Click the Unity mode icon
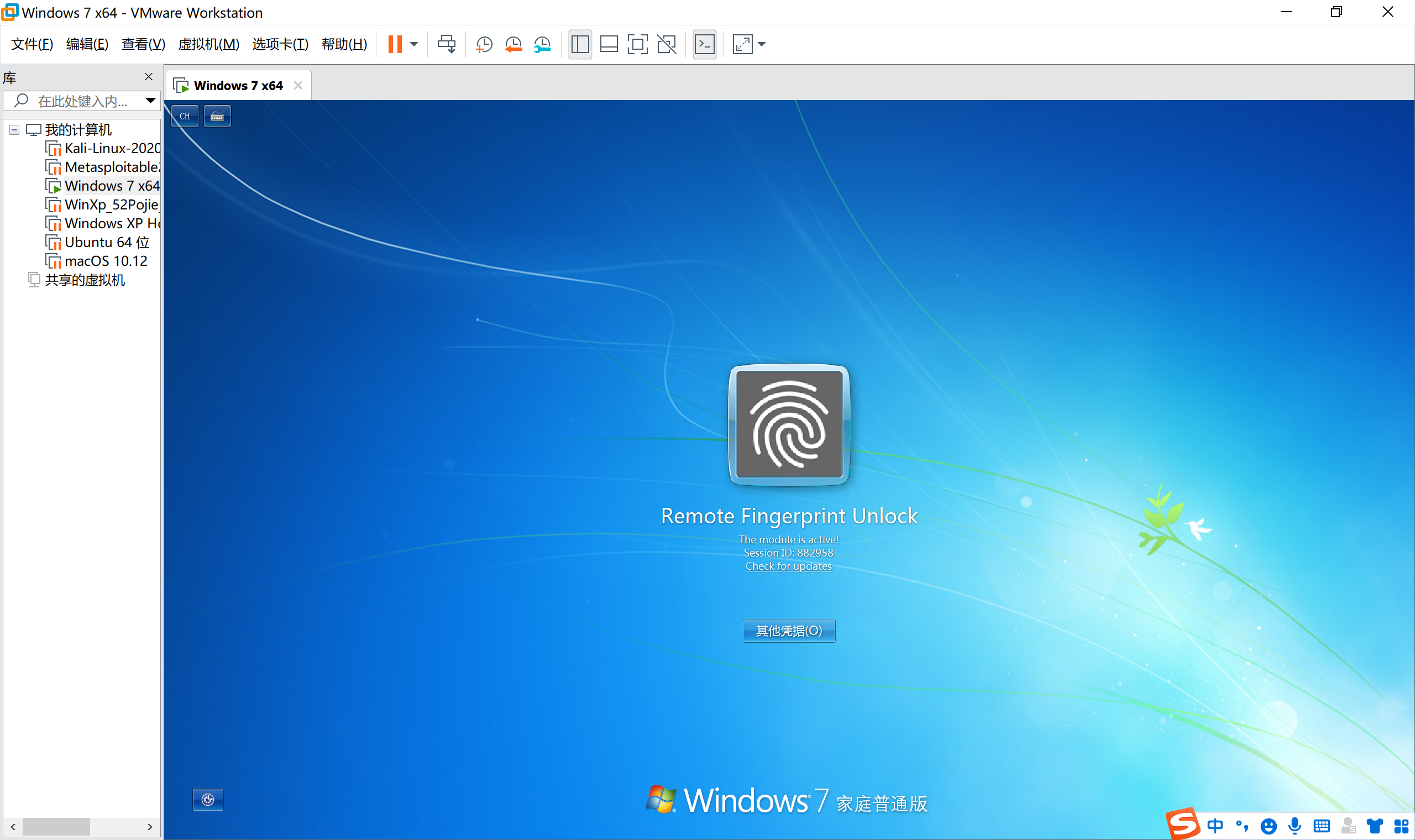The height and width of the screenshot is (840, 1415). pos(667,44)
